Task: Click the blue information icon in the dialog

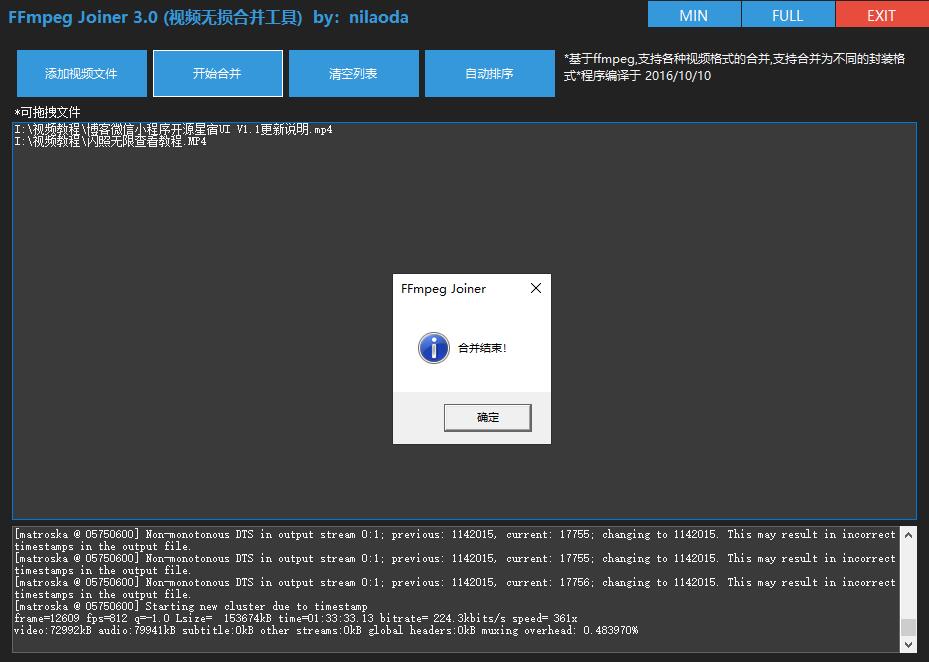Action: [433, 348]
